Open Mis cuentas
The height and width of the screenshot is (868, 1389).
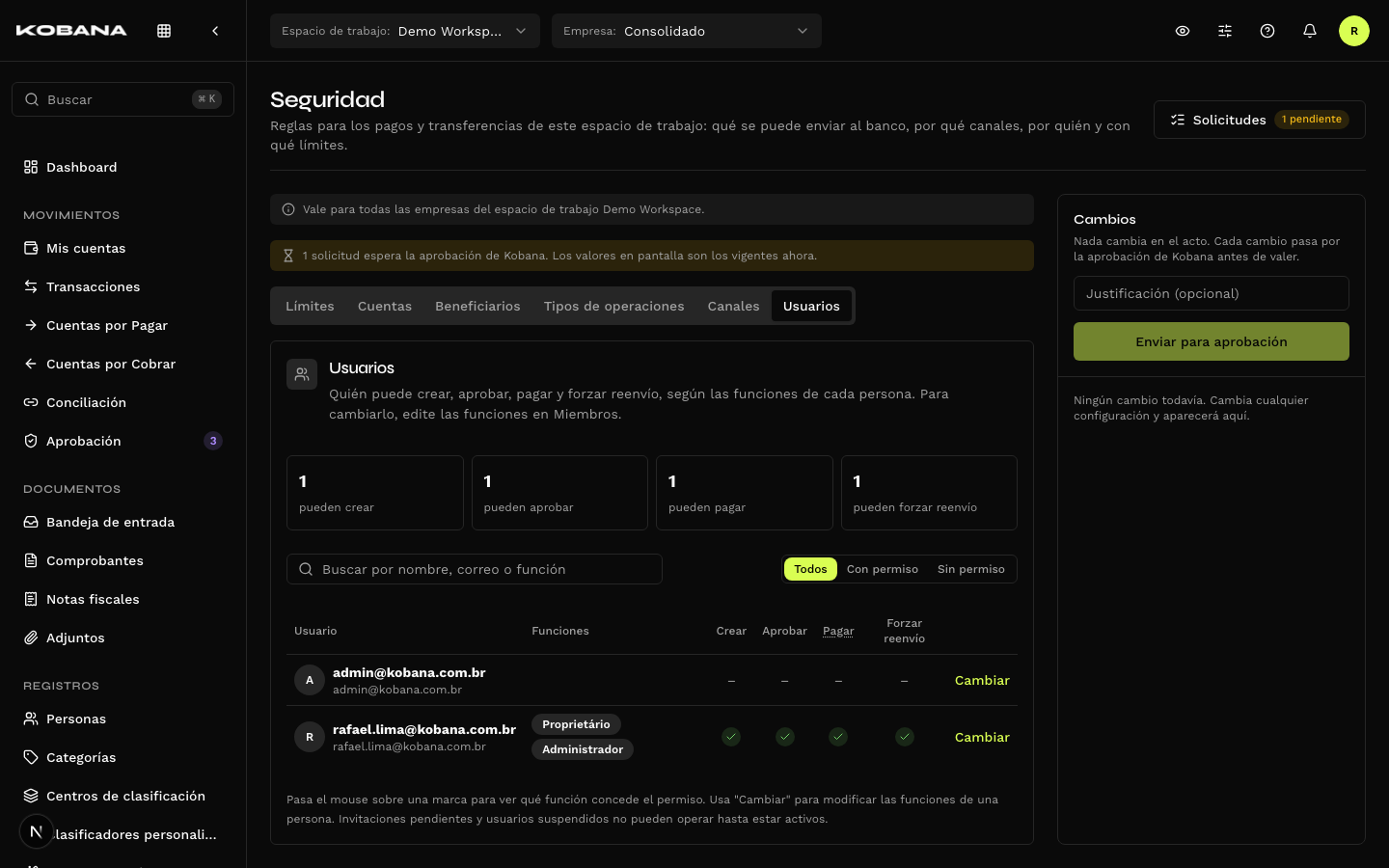point(123,248)
